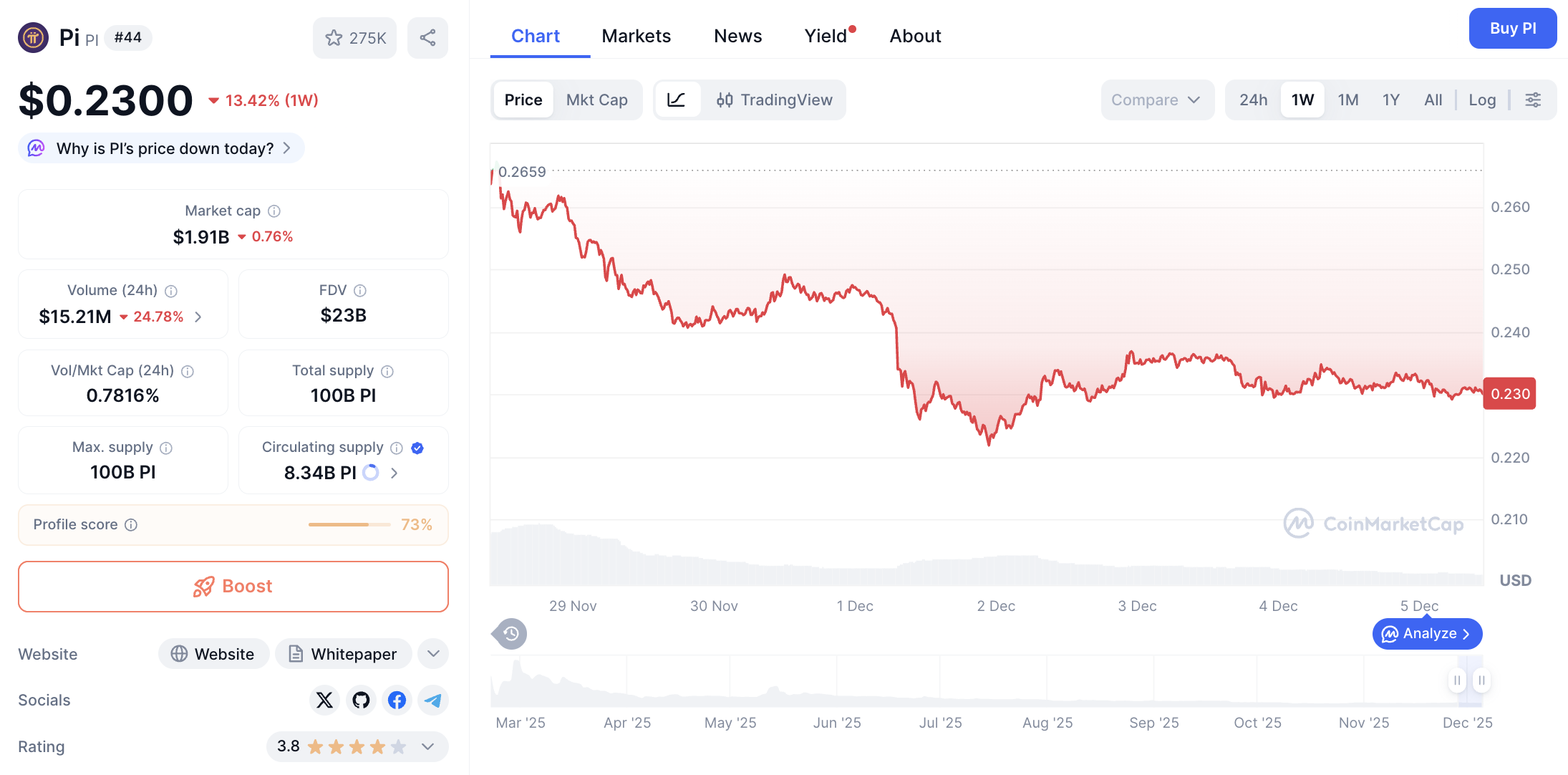Open the Facebook social link

click(397, 700)
